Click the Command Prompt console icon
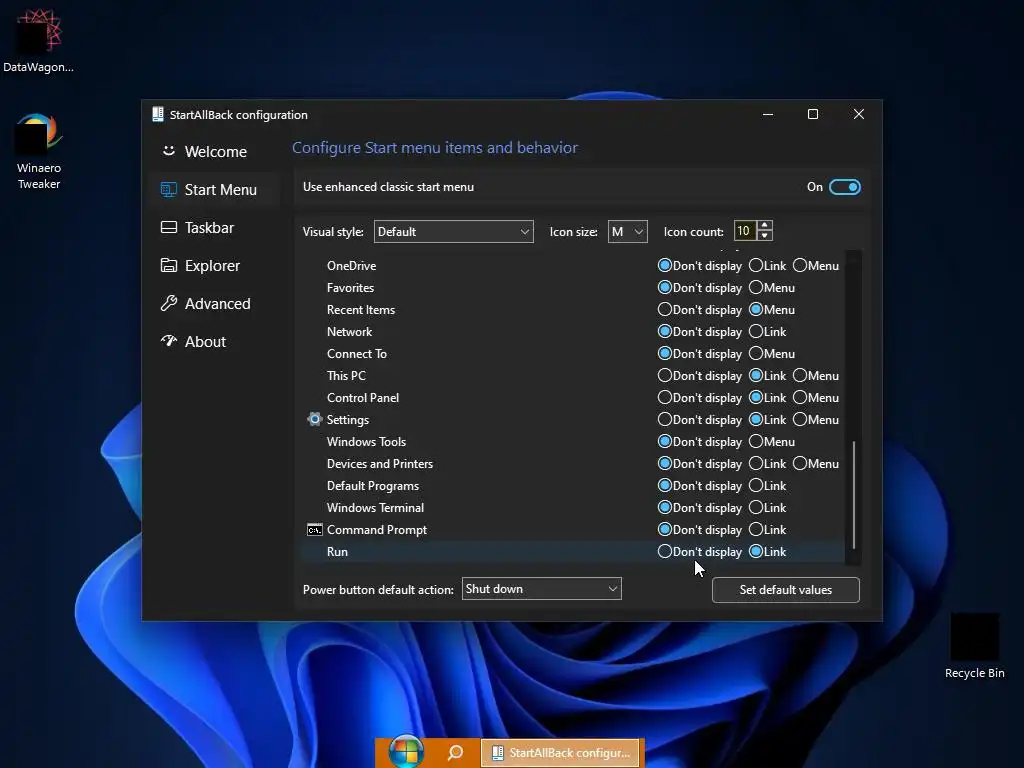Screen dimensions: 1024x768 click(315, 530)
